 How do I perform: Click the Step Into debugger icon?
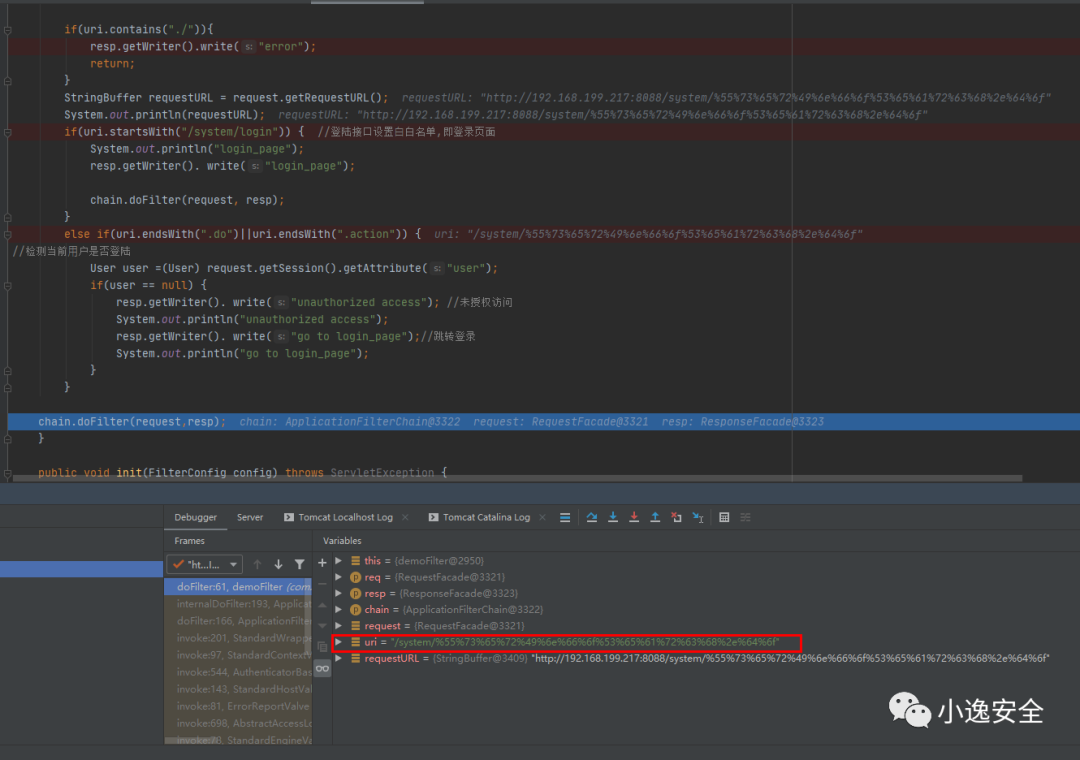click(612, 517)
